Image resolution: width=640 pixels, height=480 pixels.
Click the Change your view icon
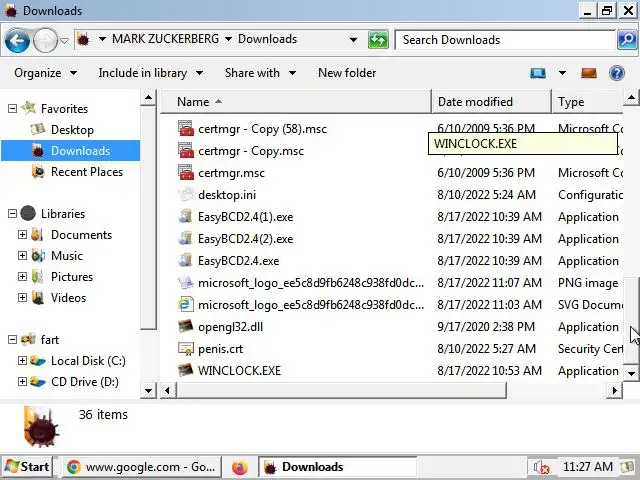click(x=538, y=73)
